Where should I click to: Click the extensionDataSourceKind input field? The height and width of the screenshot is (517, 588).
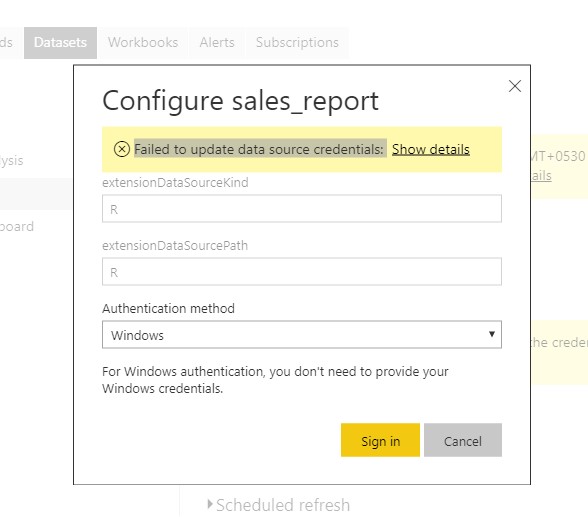point(302,208)
